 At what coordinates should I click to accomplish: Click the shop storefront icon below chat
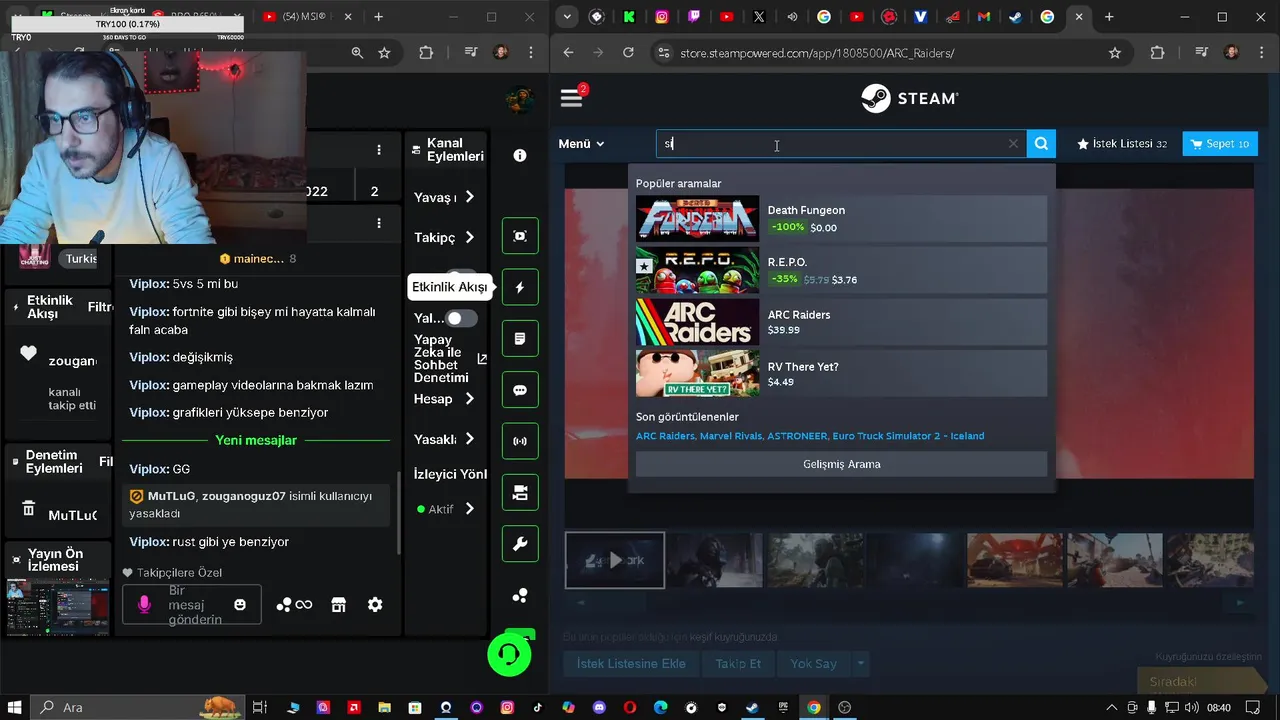pos(338,605)
